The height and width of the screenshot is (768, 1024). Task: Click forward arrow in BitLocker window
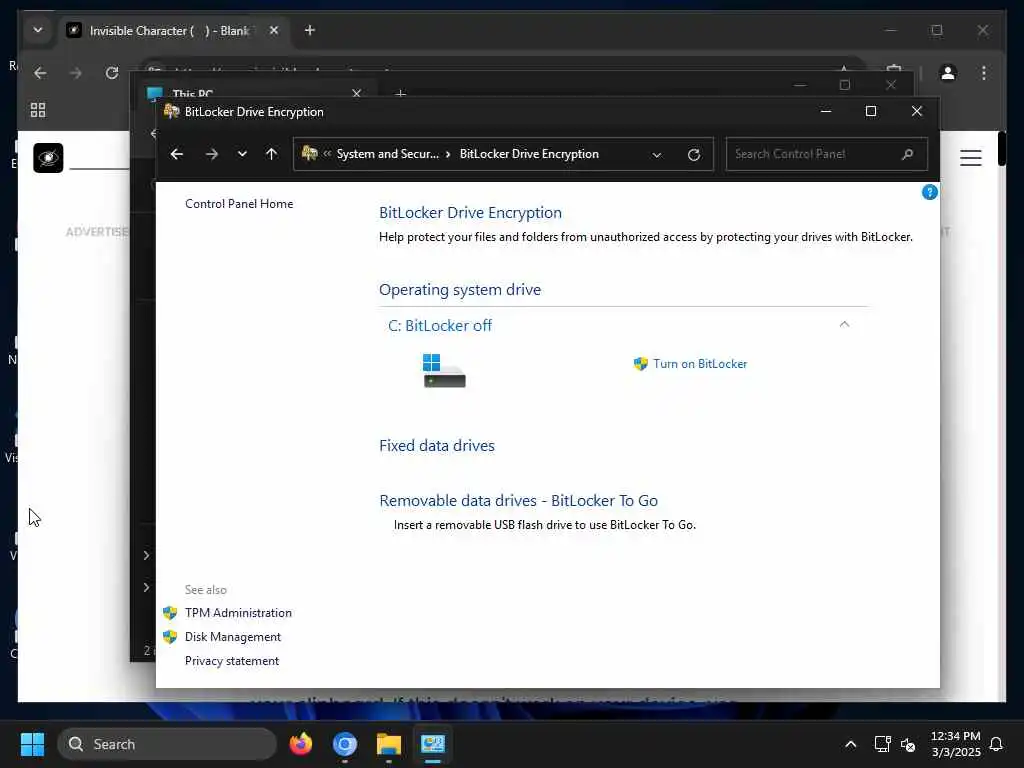coord(212,154)
